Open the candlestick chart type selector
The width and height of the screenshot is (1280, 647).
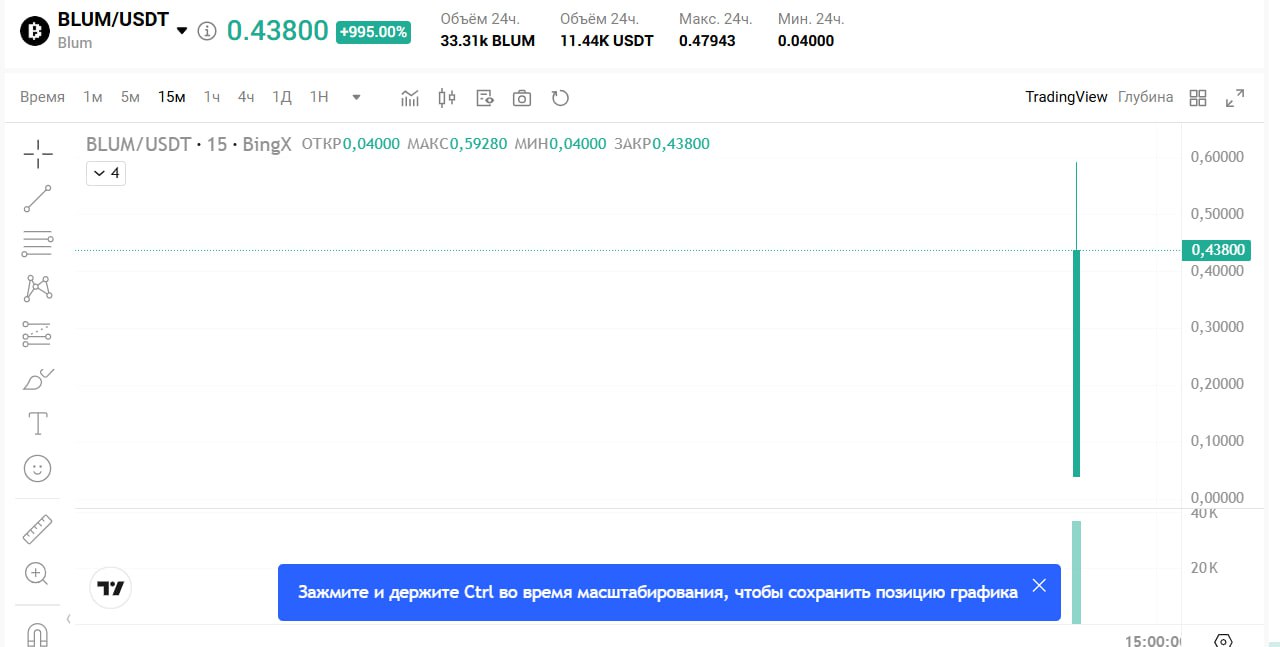447,97
